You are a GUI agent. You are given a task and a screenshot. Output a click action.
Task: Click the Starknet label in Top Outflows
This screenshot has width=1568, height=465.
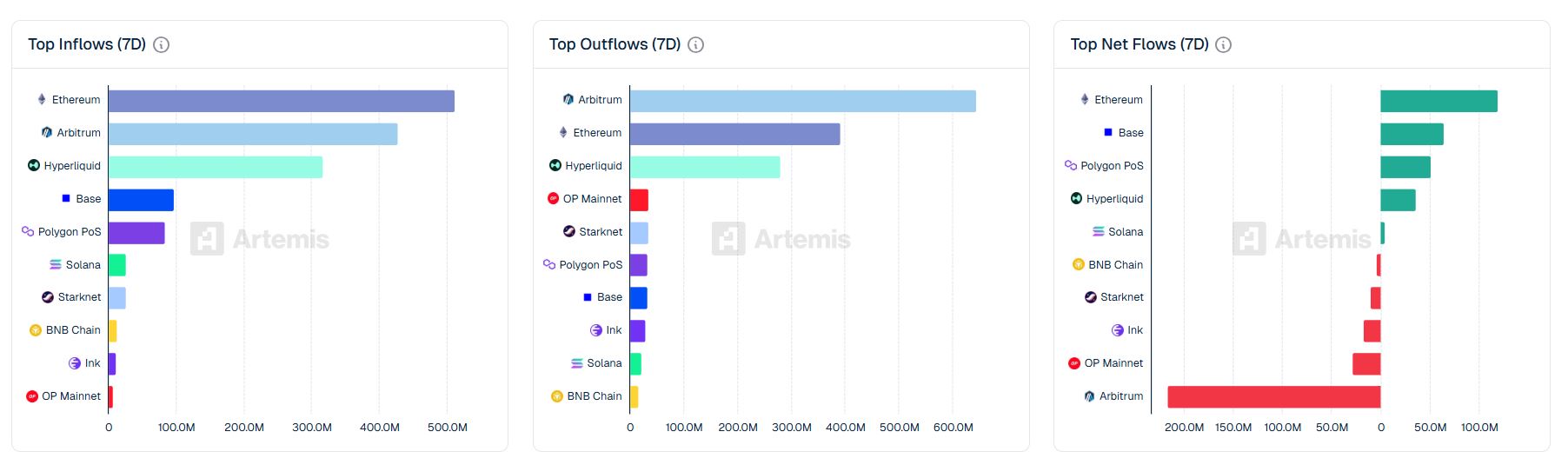click(601, 231)
